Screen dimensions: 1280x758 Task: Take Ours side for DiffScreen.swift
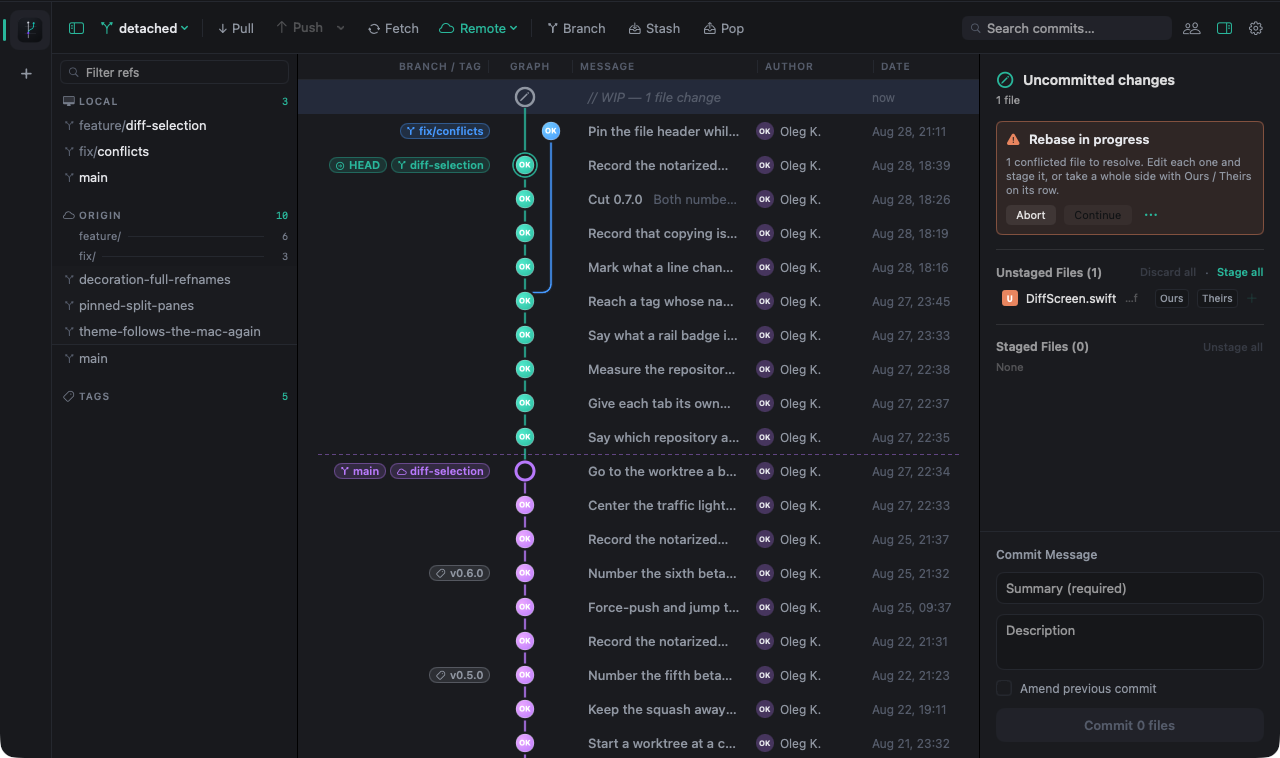[1172, 298]
